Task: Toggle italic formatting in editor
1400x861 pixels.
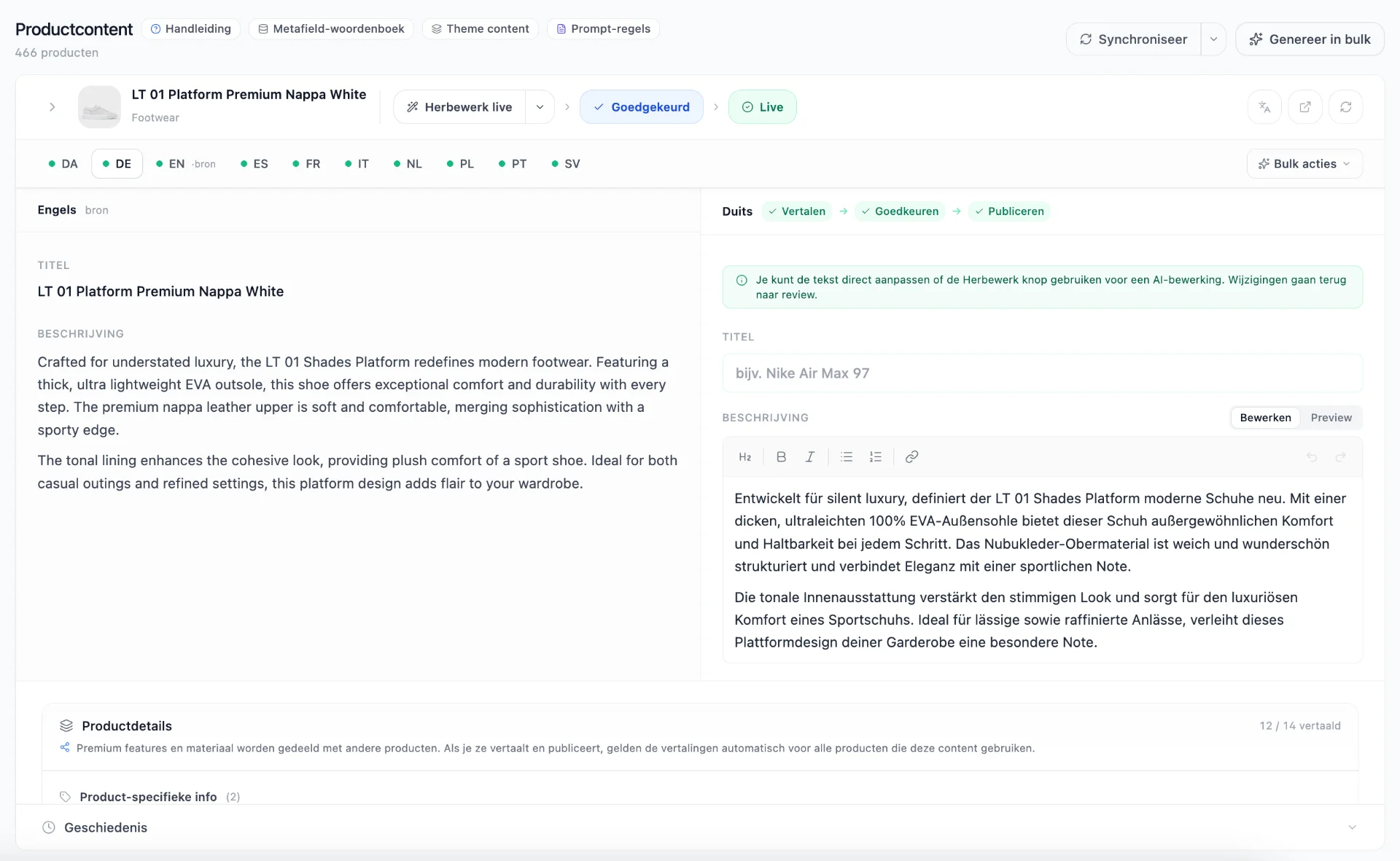Action: click(809, 457)
